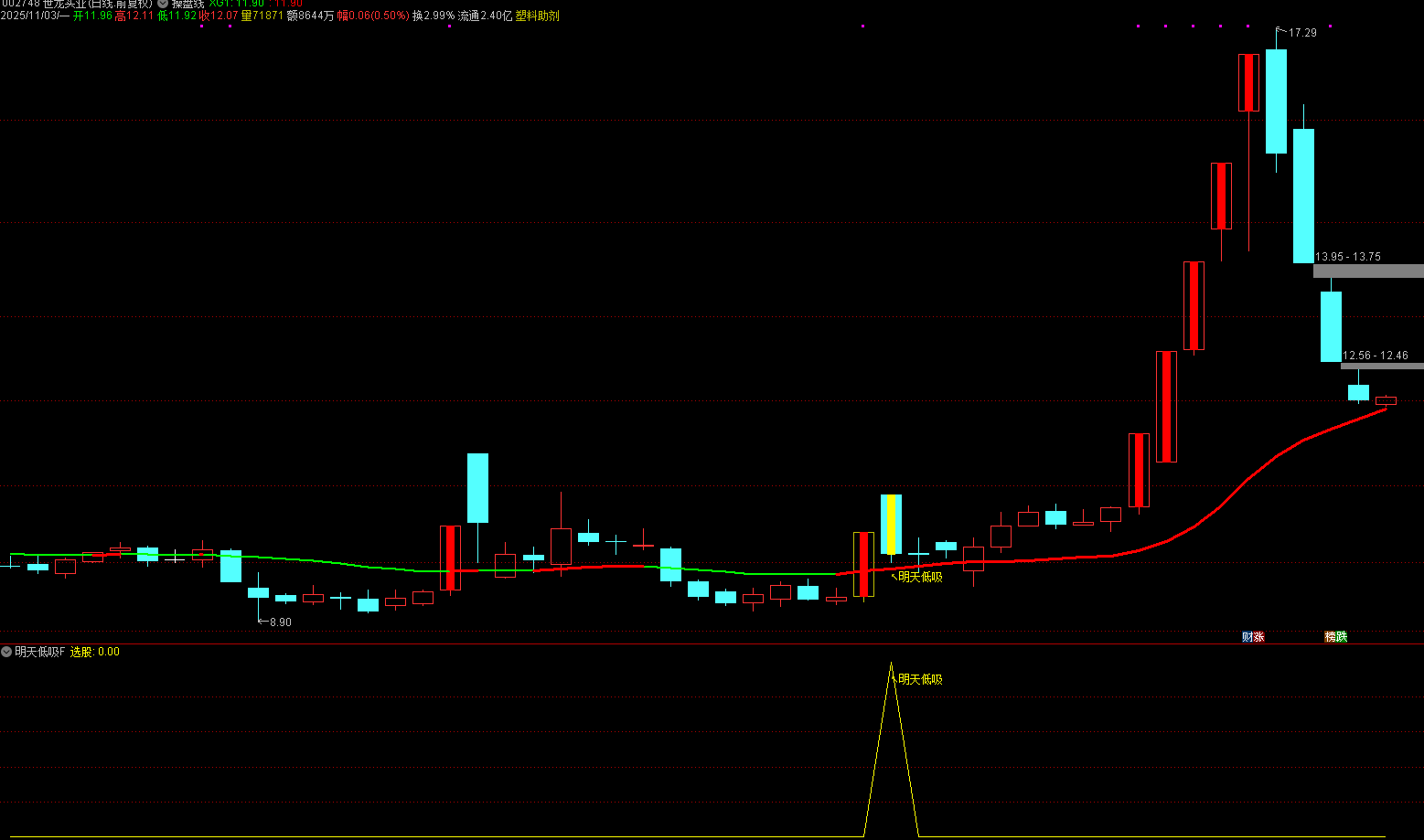Select the 12.56 - 12.46 gap zone bar

click(1382, 366)
